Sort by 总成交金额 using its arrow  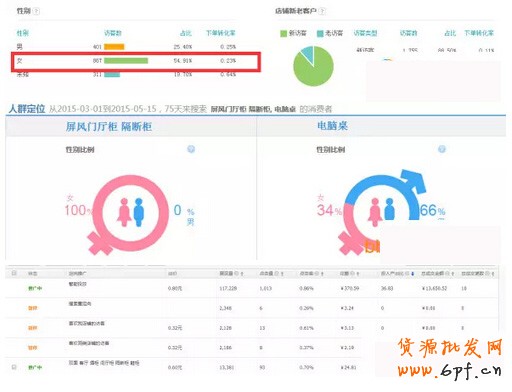click(x=453, y=274)
